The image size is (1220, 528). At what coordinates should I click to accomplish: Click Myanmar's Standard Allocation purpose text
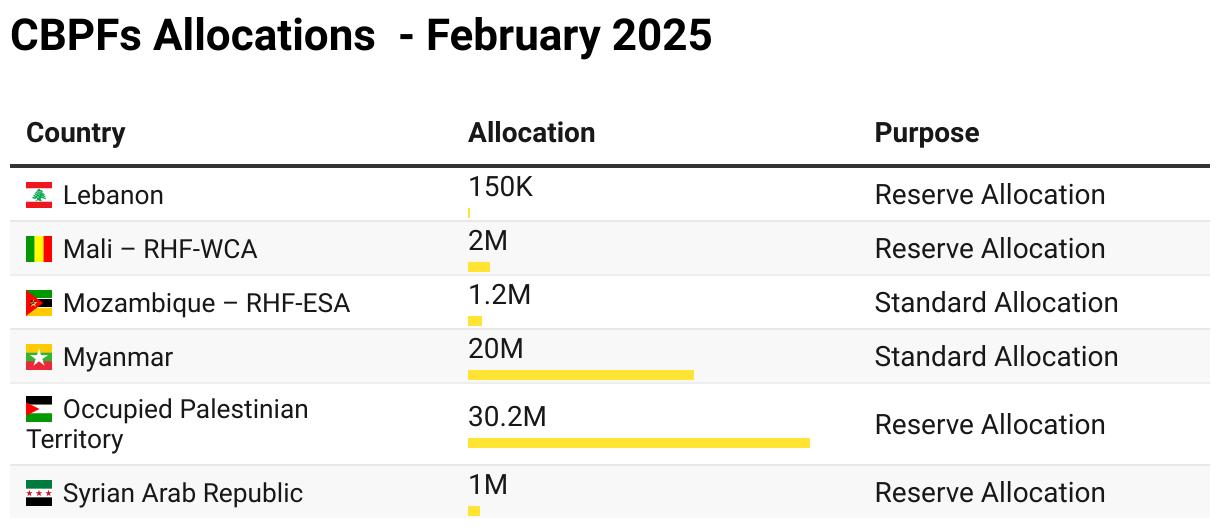[x=996, y=357]
